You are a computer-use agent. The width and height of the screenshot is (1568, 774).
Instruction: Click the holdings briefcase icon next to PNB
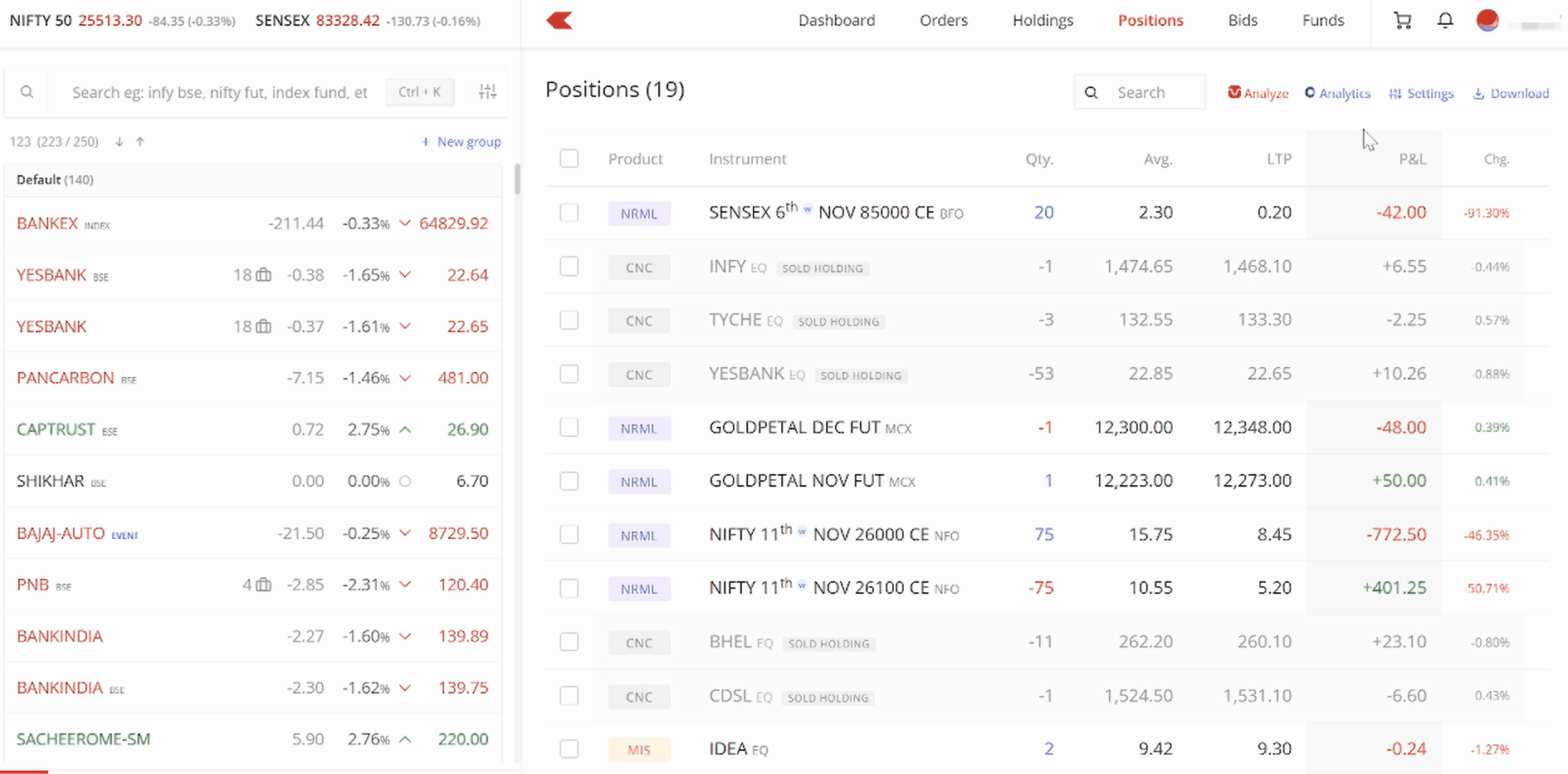(x=263, y=585)
